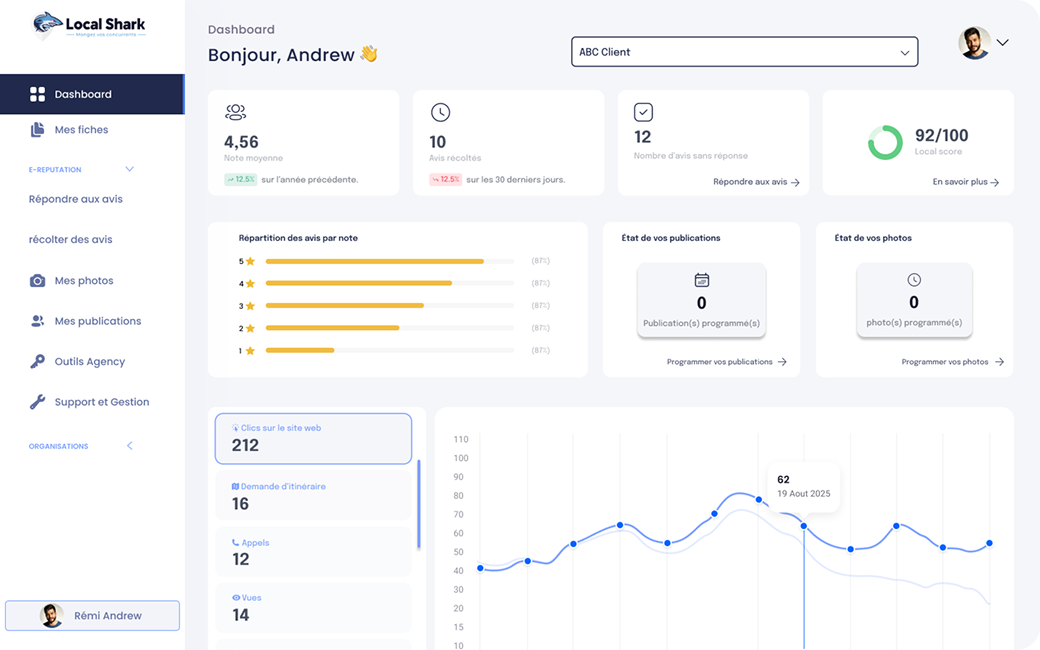Click the Outils Agency key icon

[x=37, y=362]
